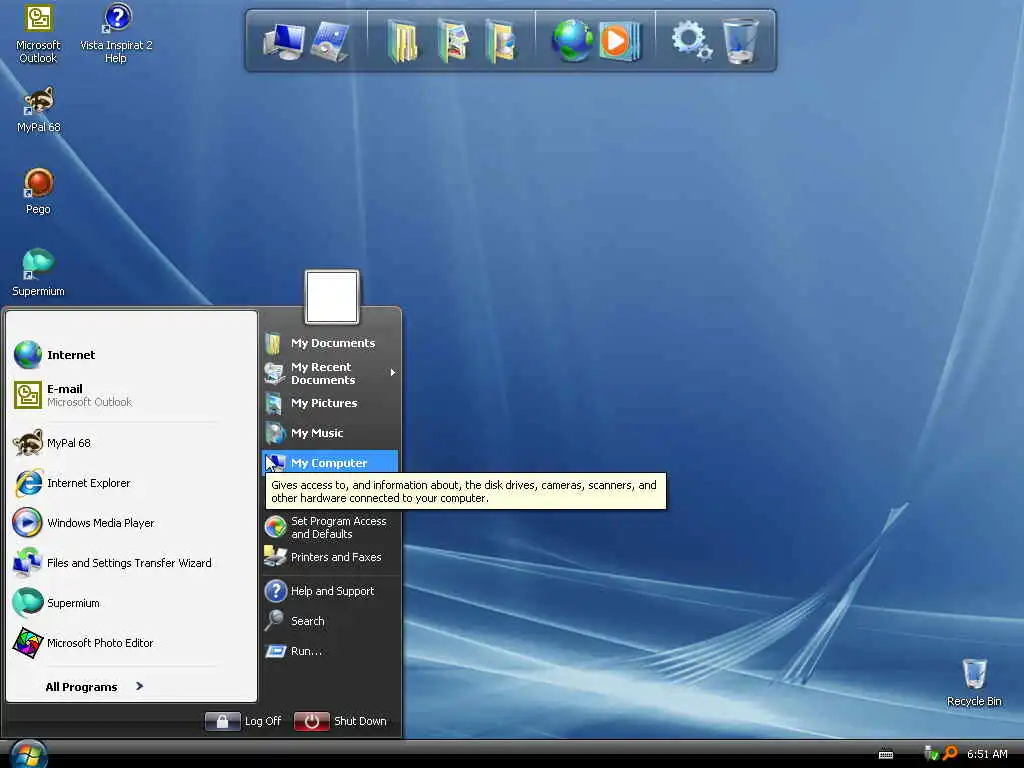Open Set Program Access and Defaults
Viewport: 1024px width, 768px height.
coord(330,527)
